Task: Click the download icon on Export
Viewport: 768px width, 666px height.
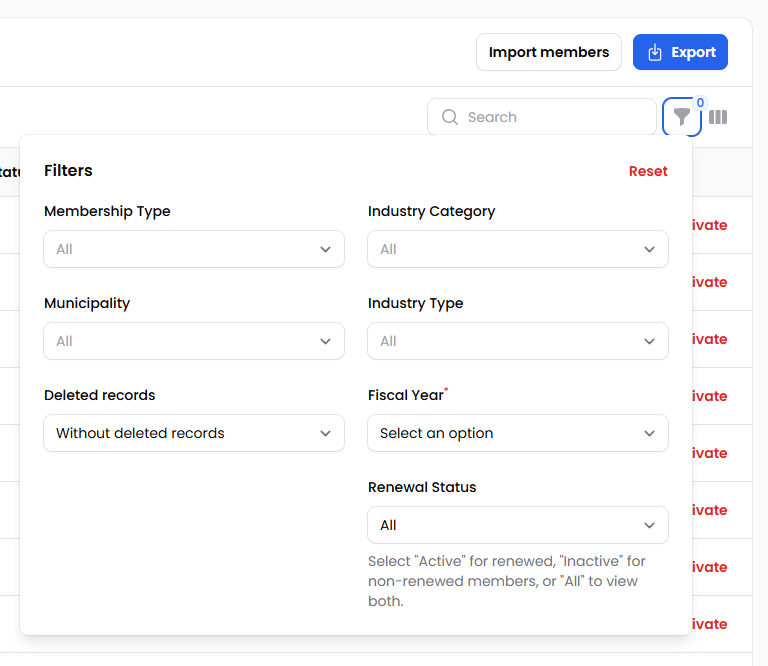Action: (655, 52)
